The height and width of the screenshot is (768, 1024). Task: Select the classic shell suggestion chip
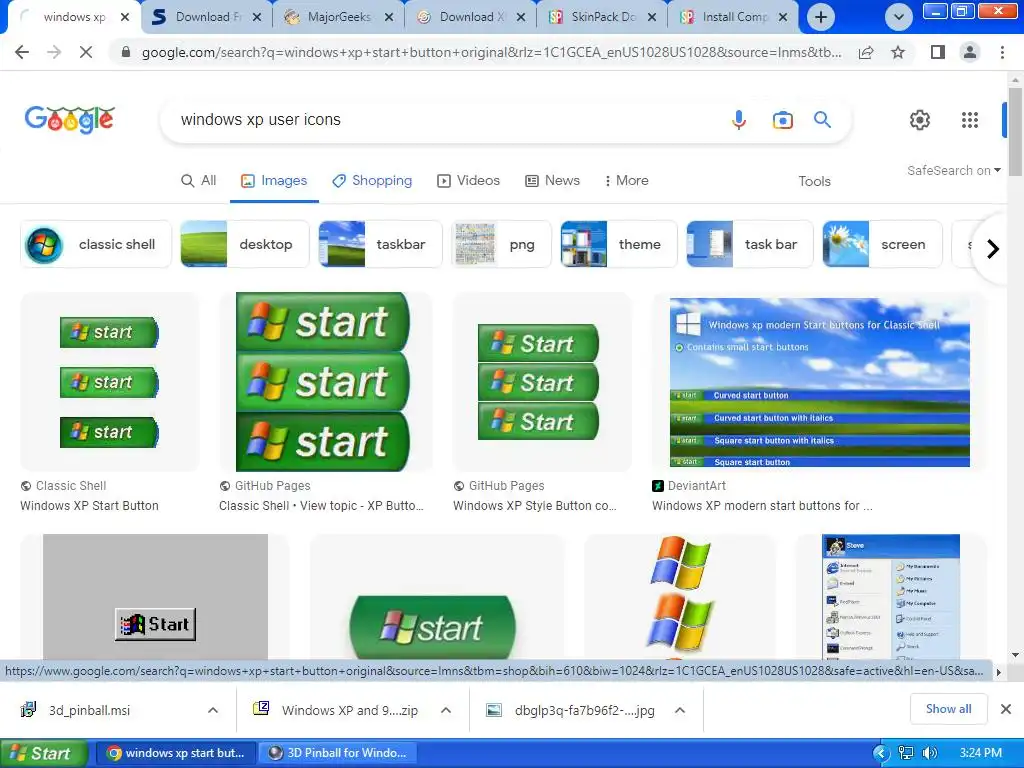click(96, 244)
